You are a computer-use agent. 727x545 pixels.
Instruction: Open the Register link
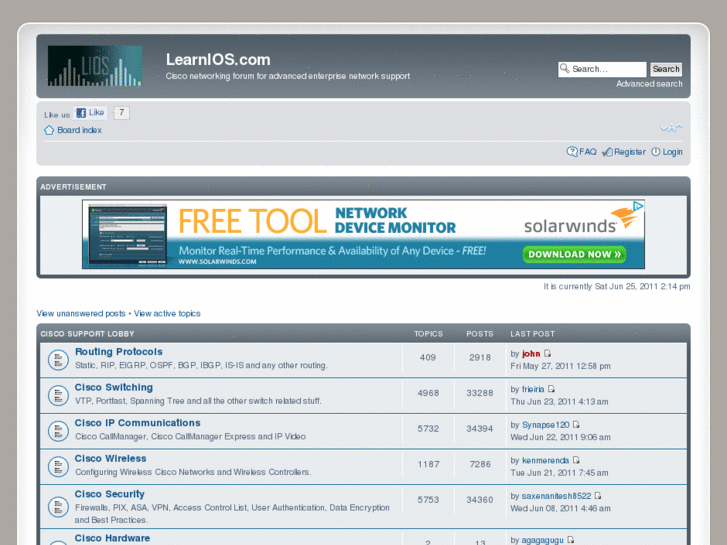[630, 152]
